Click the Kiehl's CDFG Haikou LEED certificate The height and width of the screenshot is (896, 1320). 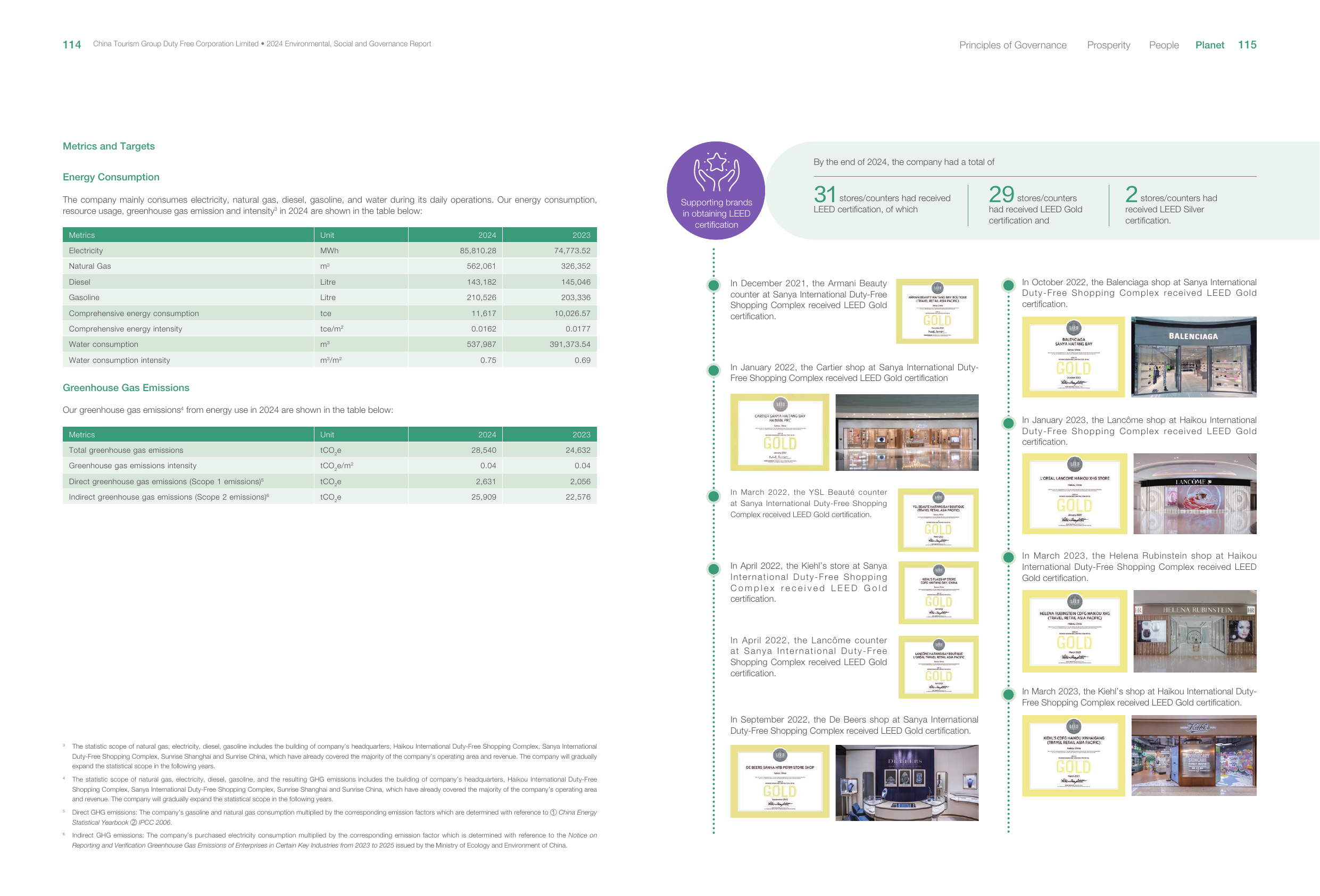[1073, 756]
